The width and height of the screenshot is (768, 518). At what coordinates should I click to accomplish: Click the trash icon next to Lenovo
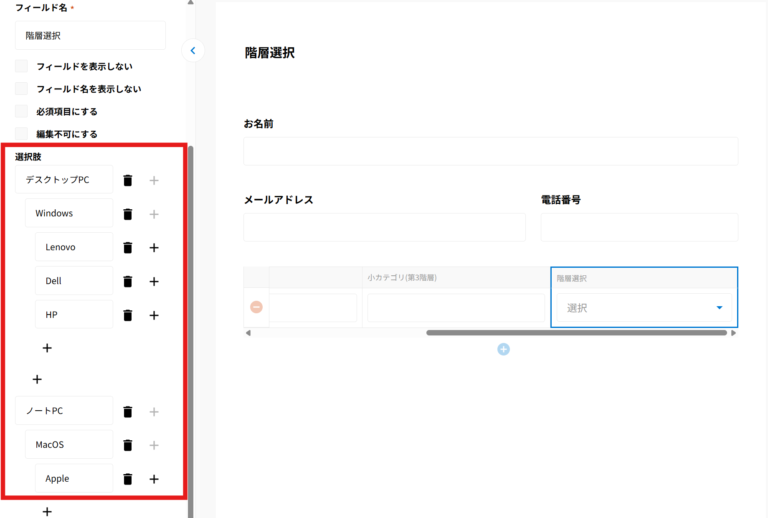[128, 248]
